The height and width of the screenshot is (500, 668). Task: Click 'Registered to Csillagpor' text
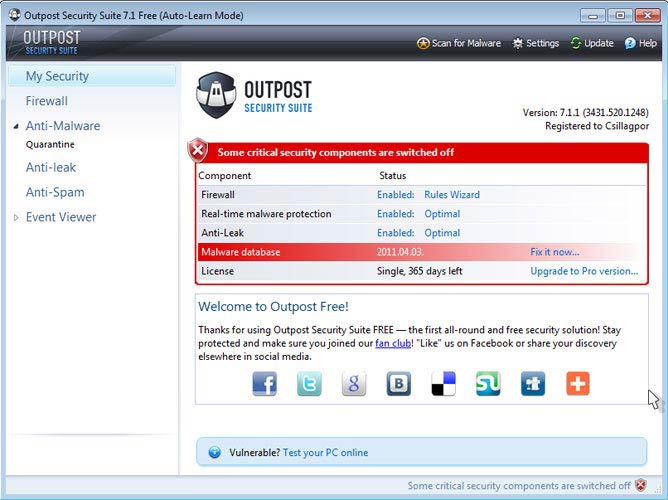click(597, 126)
